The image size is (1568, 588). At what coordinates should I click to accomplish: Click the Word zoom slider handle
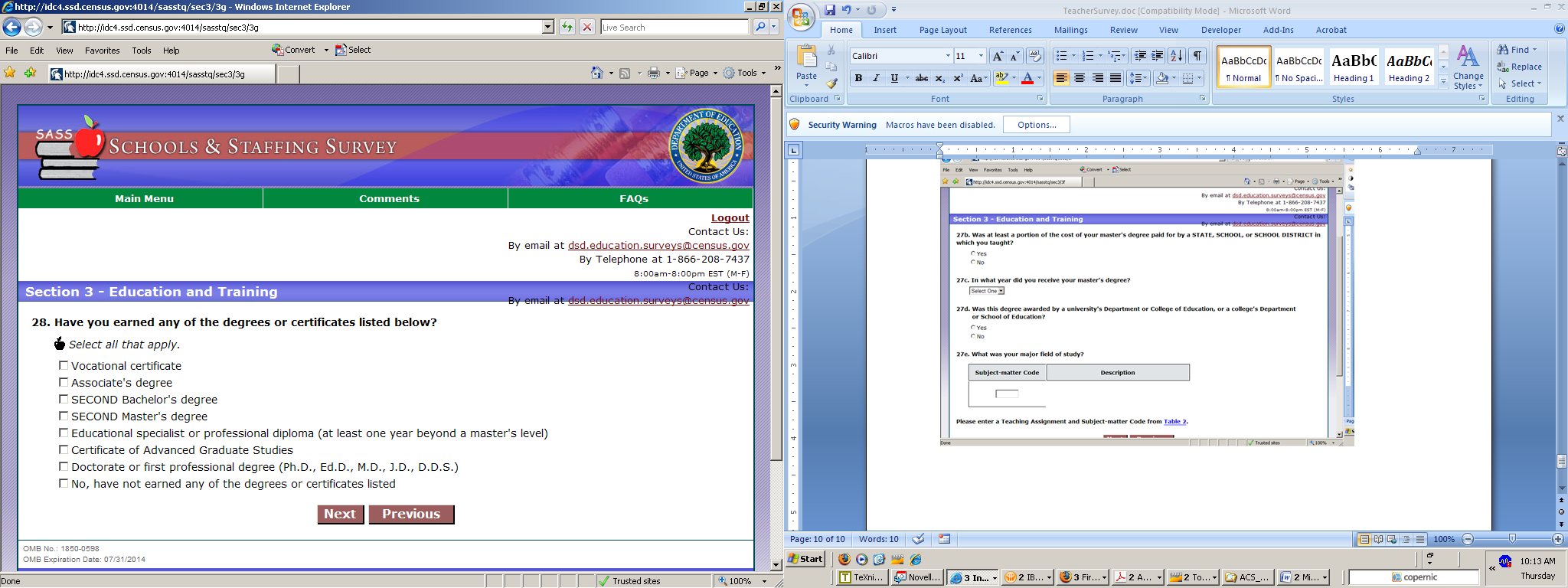tap(1512, 539)
